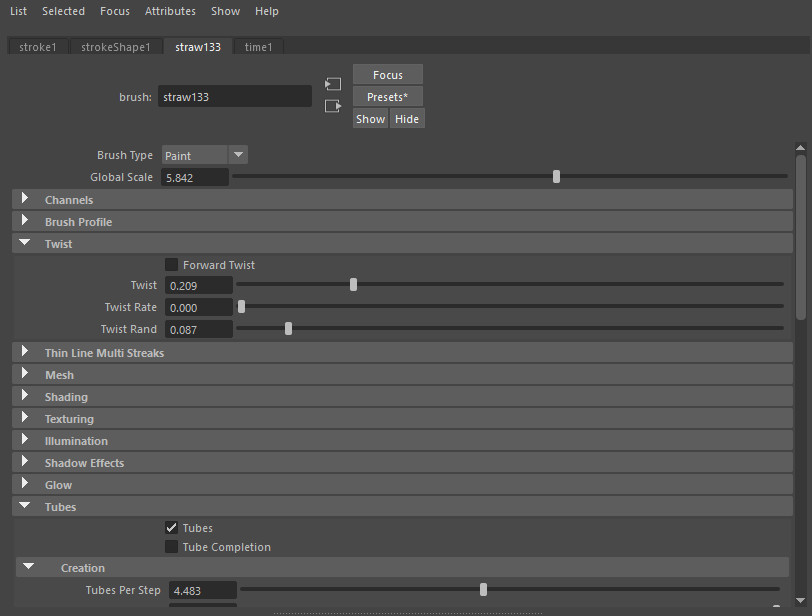Screen dimensions: 812x616
Task: Expand the Thin Line Multi Streaks section
Action: 402,353
